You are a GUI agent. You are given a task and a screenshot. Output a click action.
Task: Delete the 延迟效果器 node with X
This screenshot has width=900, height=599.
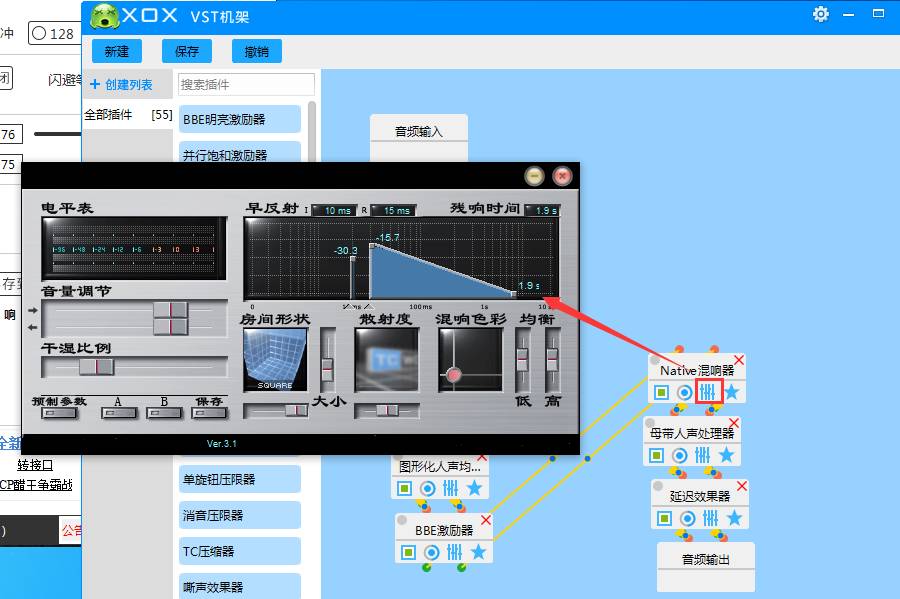tap(742, 487)
